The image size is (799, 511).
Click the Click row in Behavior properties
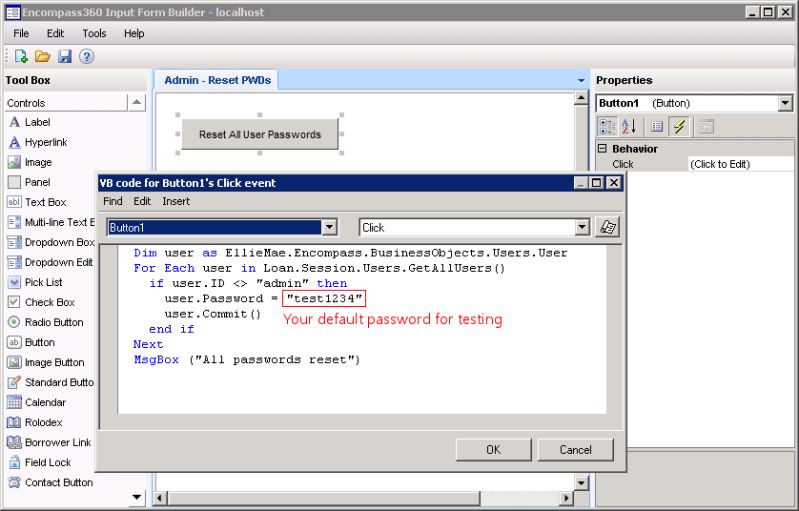[695, 164]
